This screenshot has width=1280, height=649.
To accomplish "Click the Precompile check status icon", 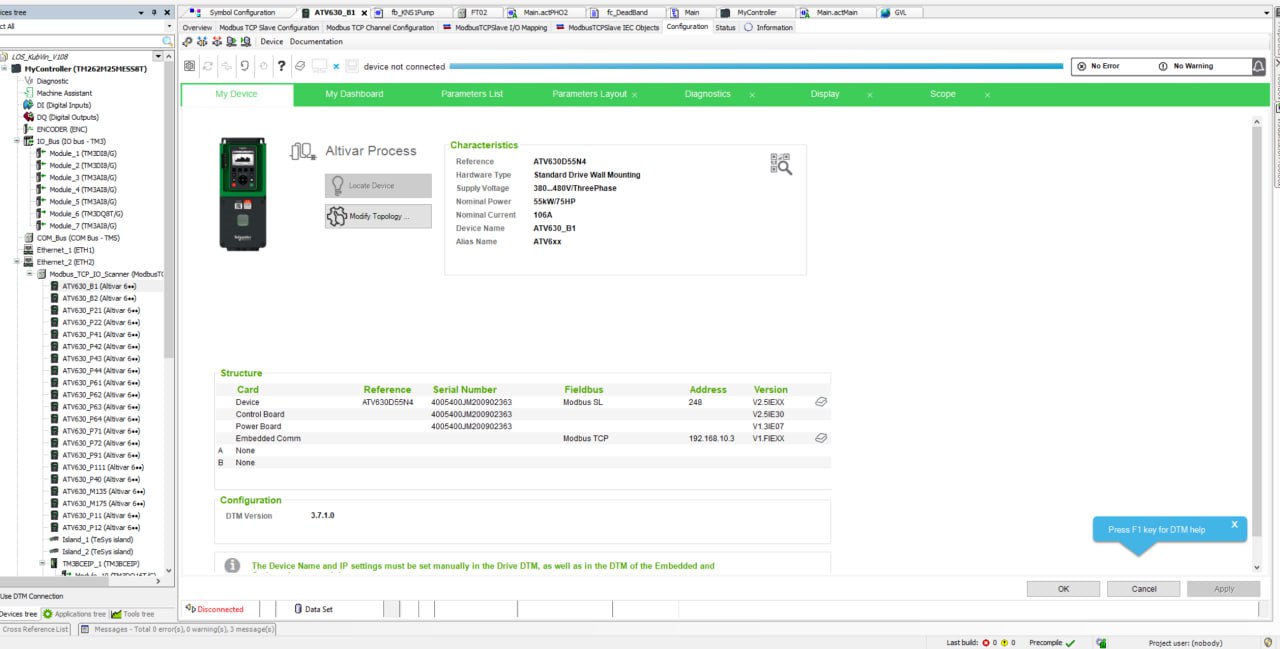I will (1070, 643).
